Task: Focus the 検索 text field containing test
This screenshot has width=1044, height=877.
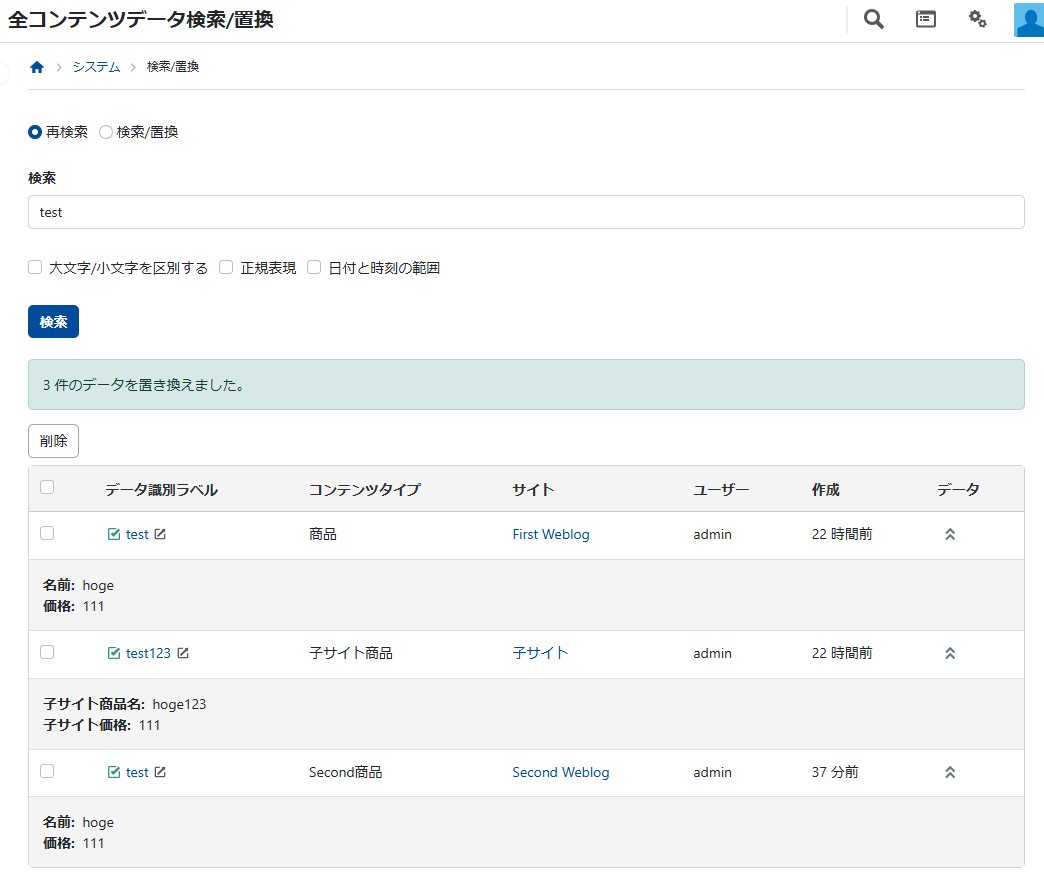Action: tap(526, 212)
